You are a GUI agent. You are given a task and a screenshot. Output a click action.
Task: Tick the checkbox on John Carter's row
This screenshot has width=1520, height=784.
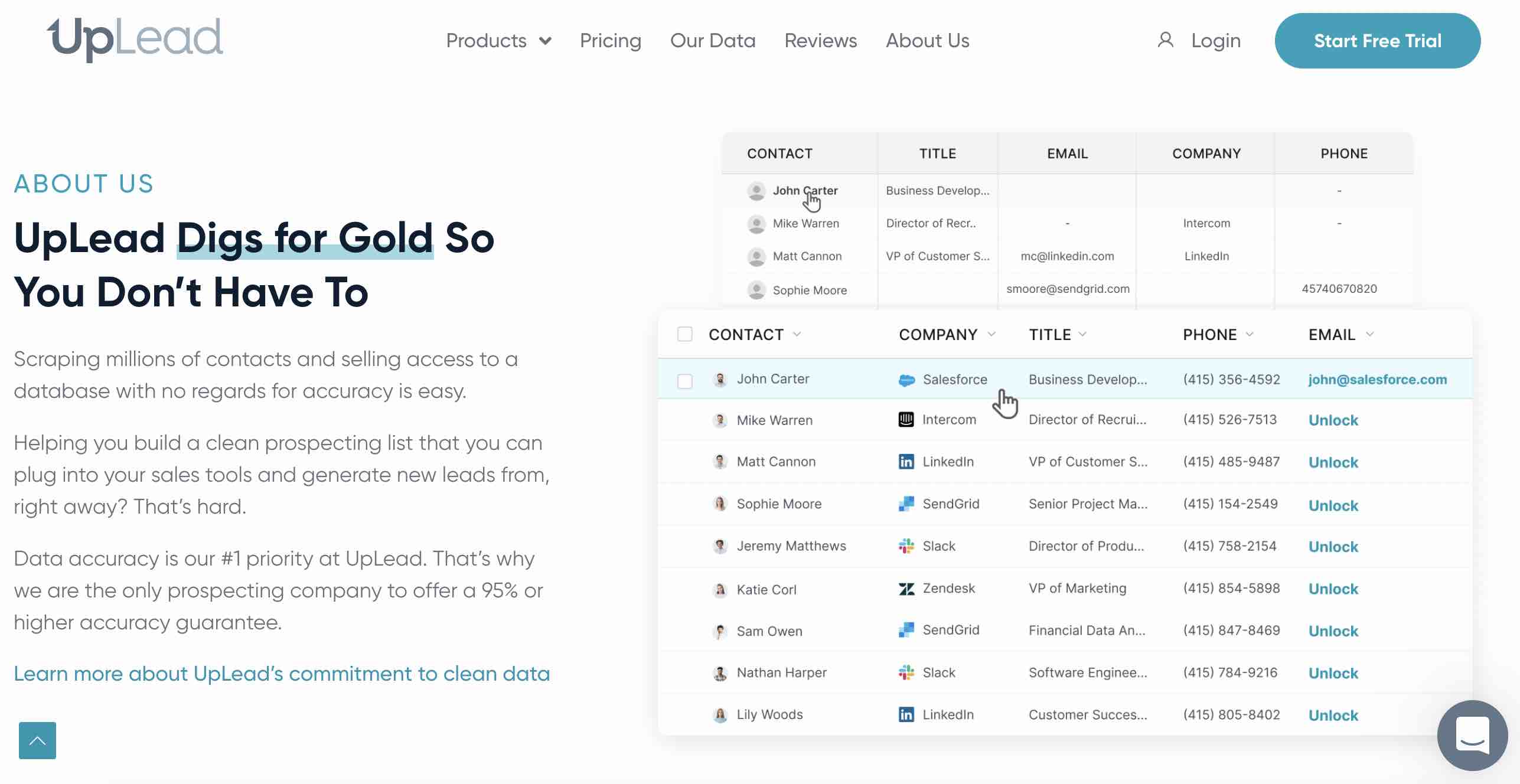[x=684, y=381]
